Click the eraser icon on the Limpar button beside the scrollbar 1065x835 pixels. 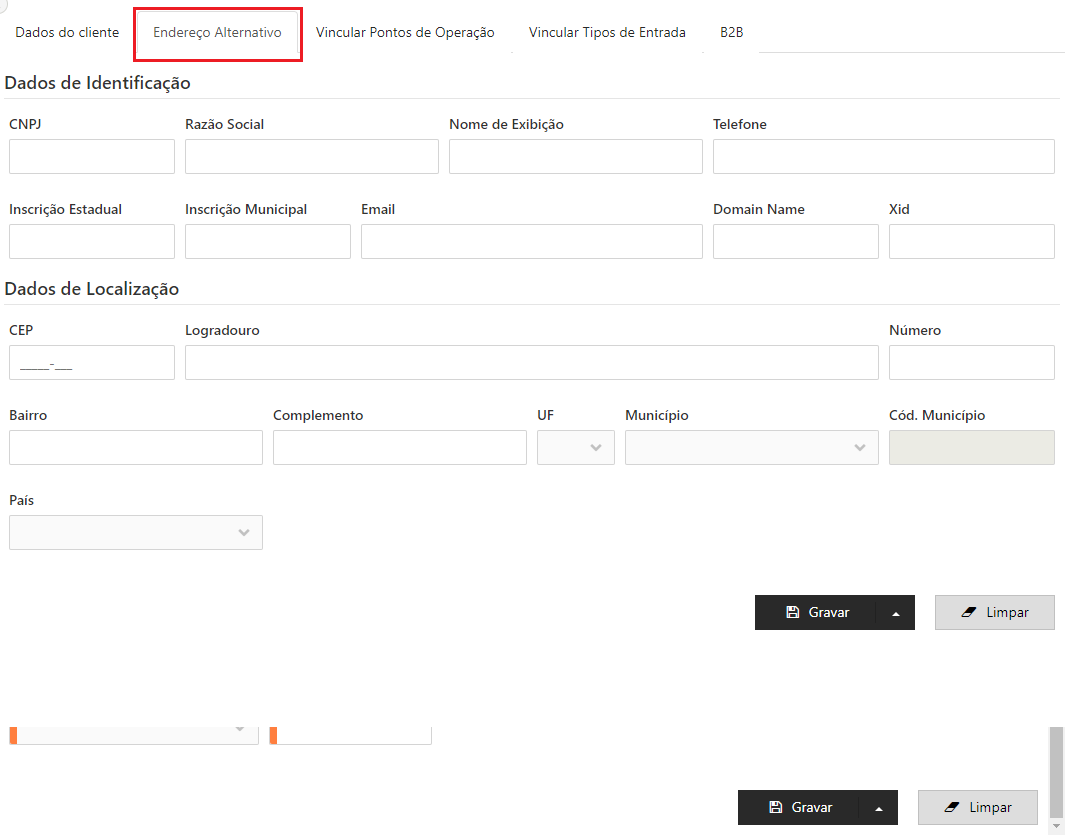coord(951,808)
